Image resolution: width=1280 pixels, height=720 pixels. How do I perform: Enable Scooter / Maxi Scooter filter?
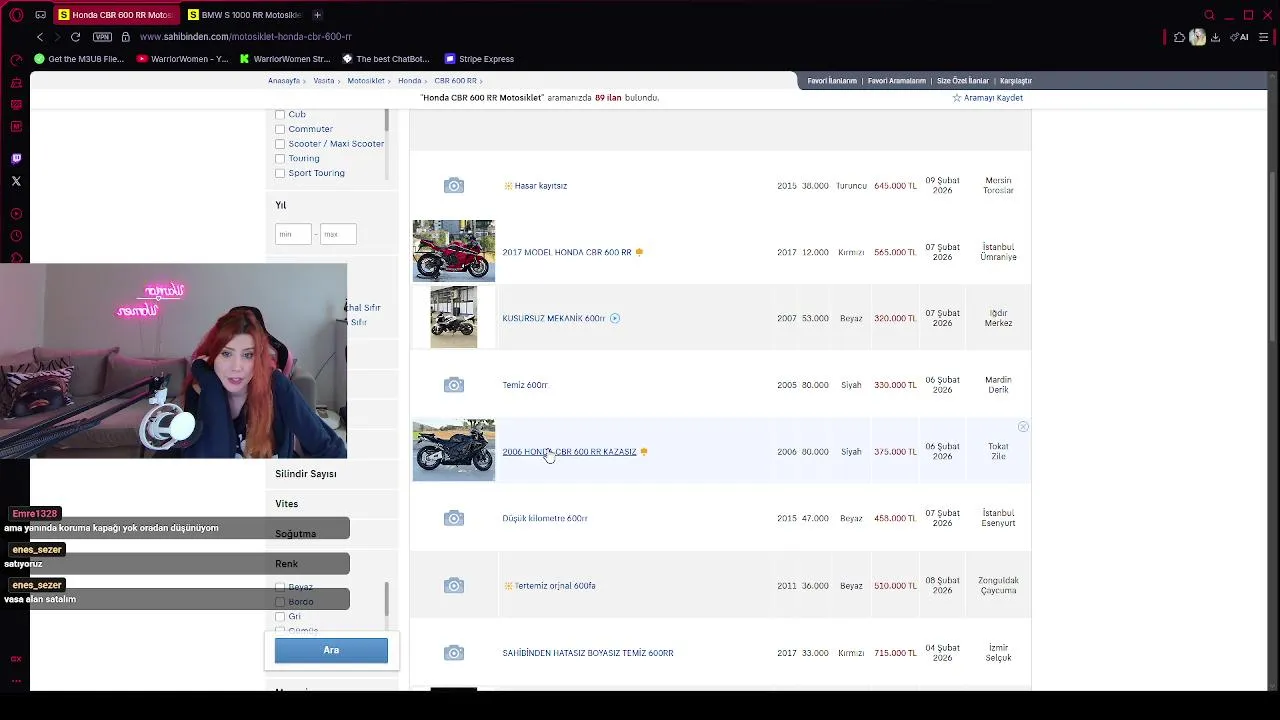click(x=280, y=144)
